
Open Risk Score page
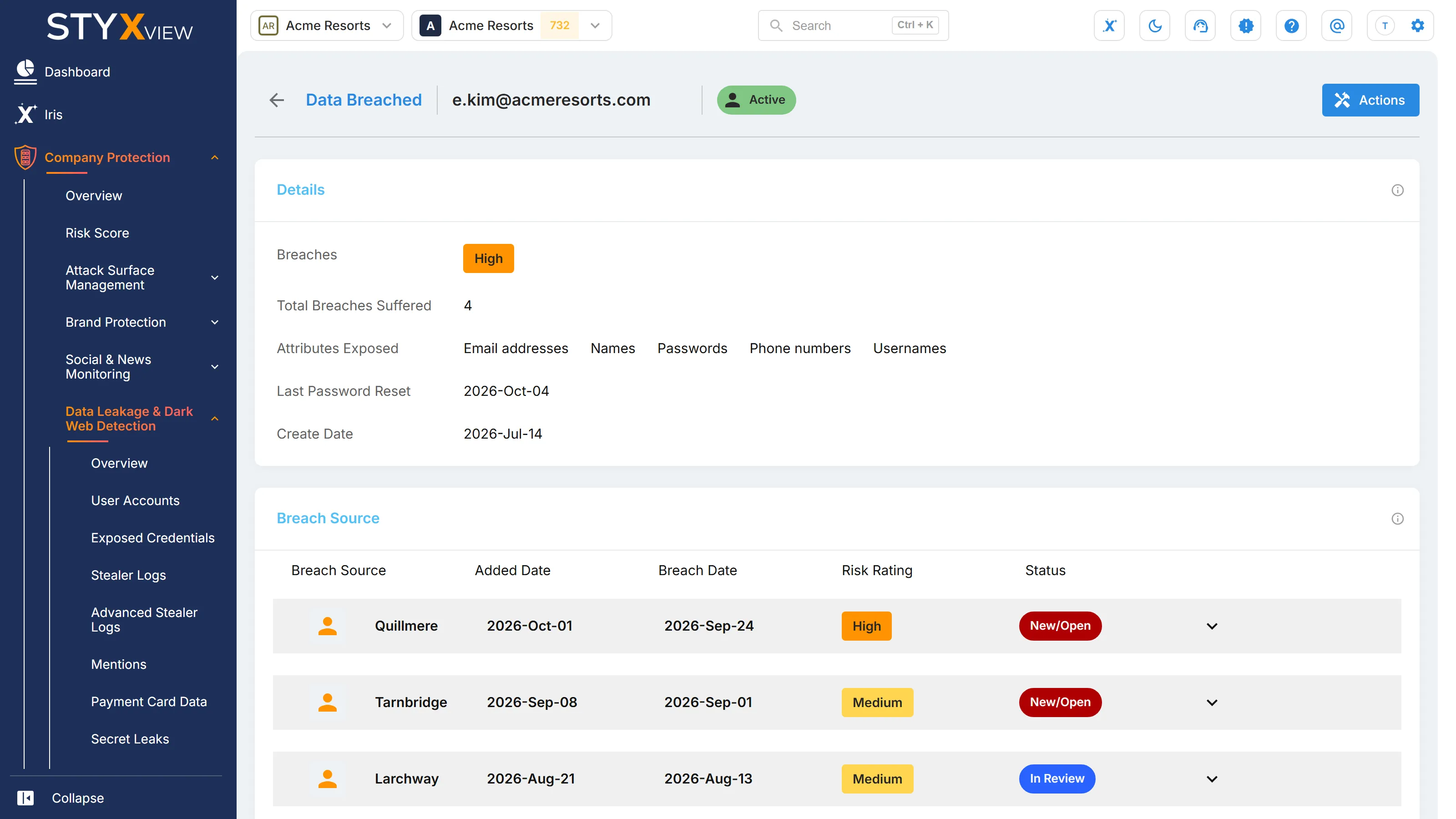coord(97,233)
